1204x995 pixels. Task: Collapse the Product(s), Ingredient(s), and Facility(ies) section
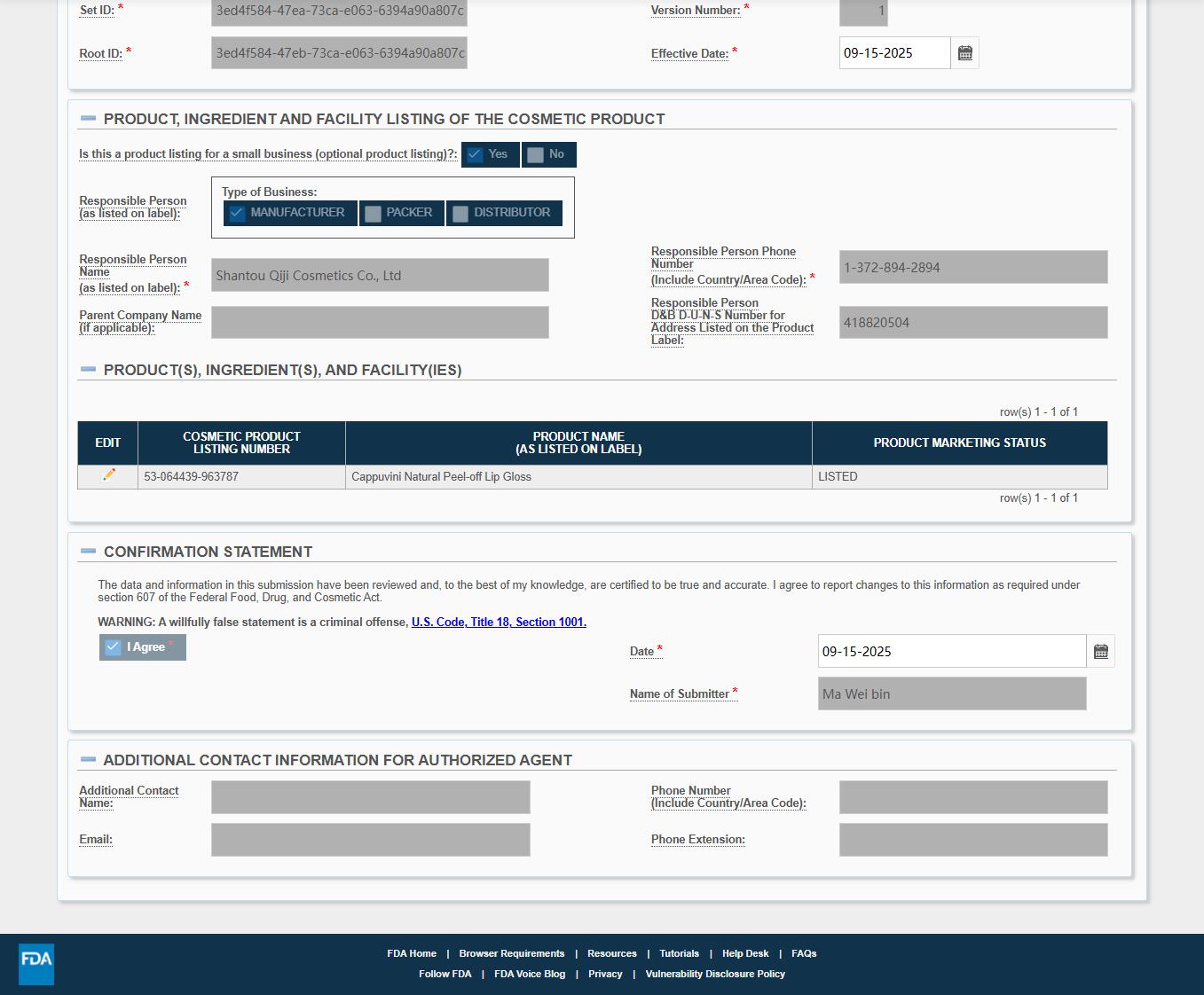(x=88, y=370)
